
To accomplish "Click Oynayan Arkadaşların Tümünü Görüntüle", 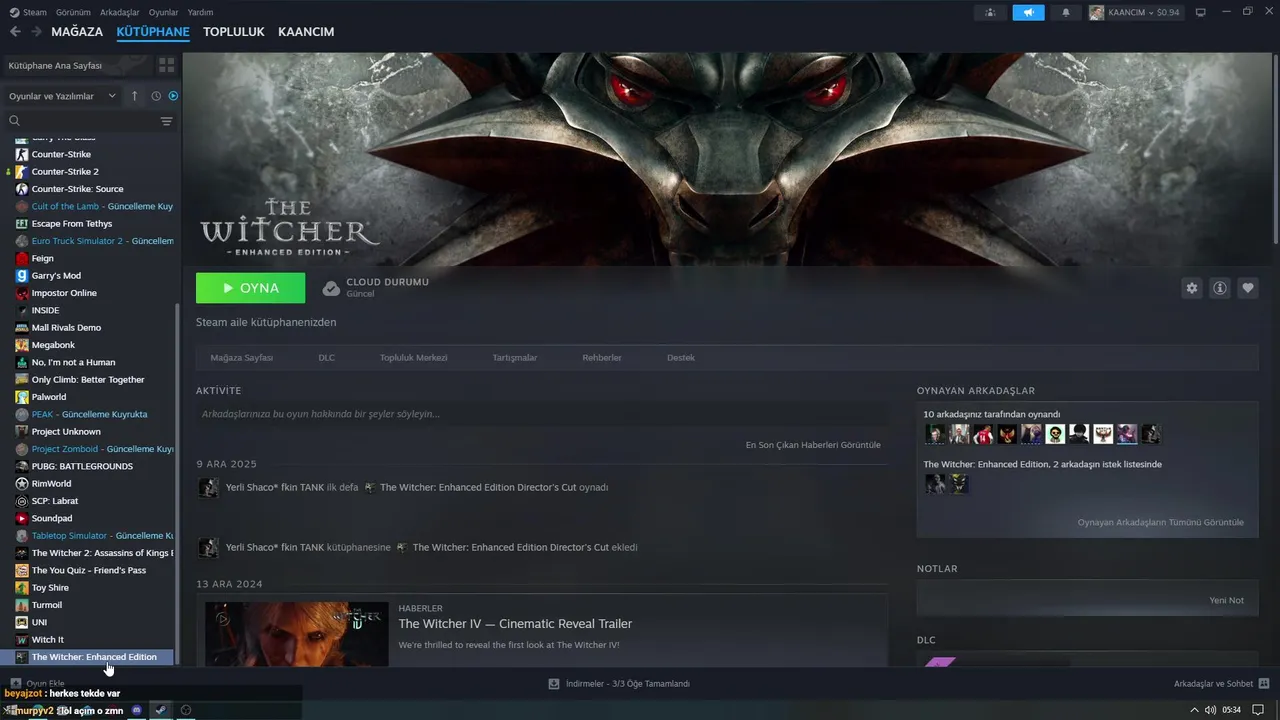I will point(1161,522).
